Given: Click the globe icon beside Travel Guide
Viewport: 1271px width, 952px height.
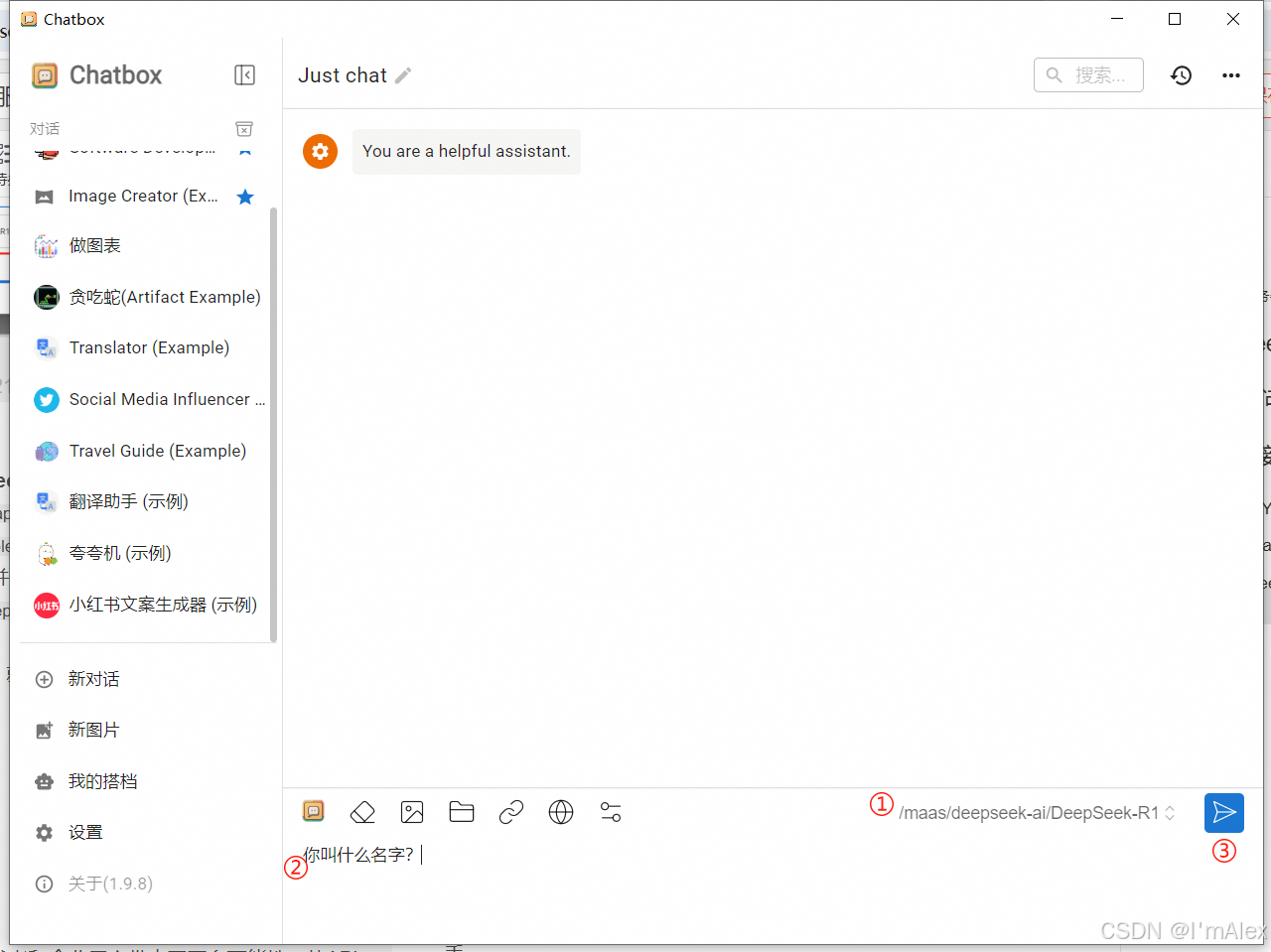Looking at the screenshot, I should coord(47,452).
